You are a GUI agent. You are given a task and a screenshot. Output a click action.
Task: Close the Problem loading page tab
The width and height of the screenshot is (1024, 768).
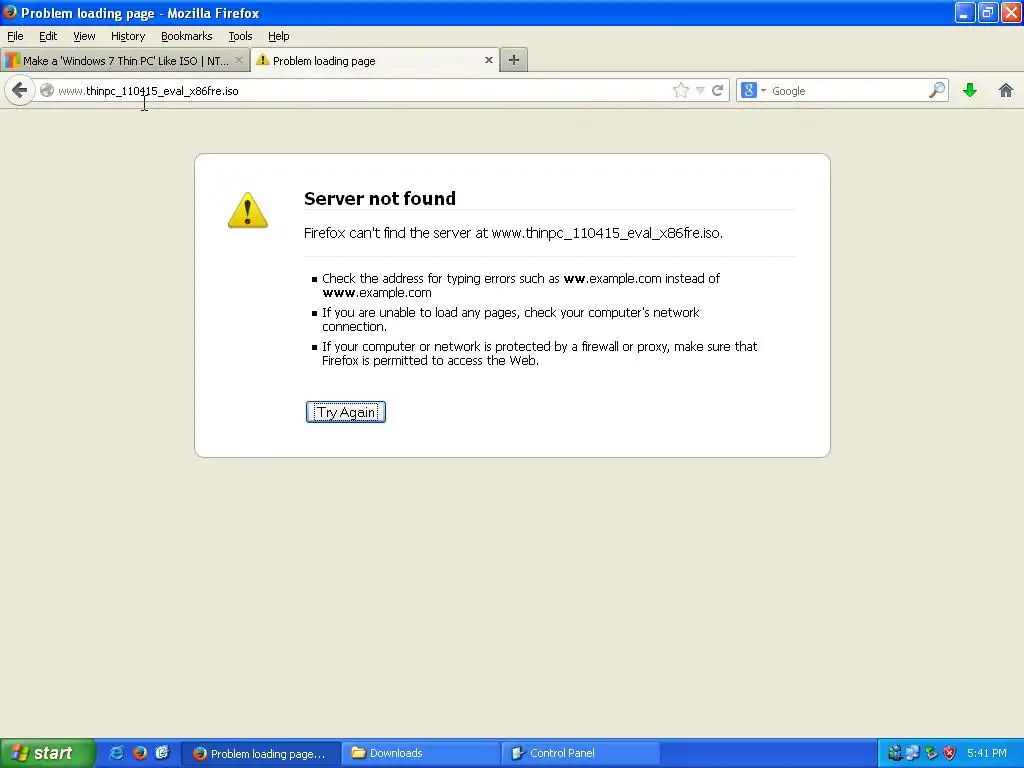tap(488, 60)
